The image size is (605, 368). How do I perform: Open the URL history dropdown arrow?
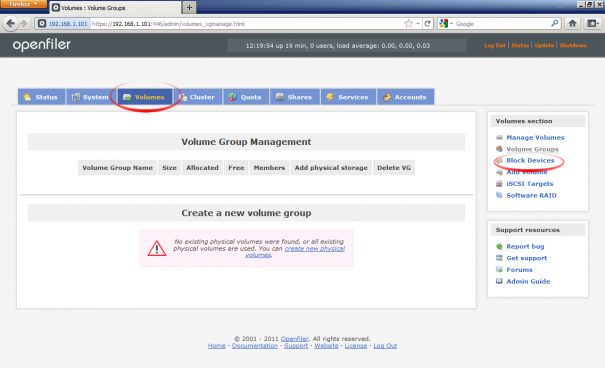click(418, 24)
